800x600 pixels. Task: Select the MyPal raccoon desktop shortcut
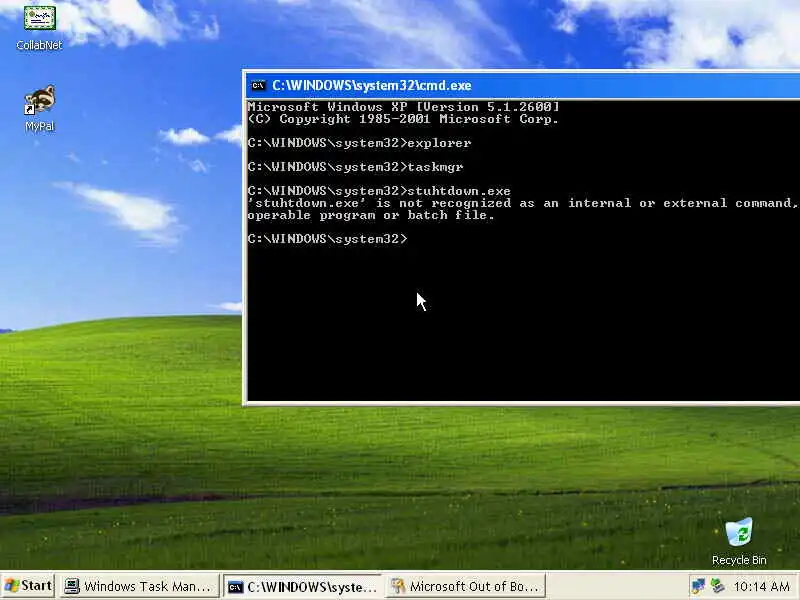[x=39, y=108]
